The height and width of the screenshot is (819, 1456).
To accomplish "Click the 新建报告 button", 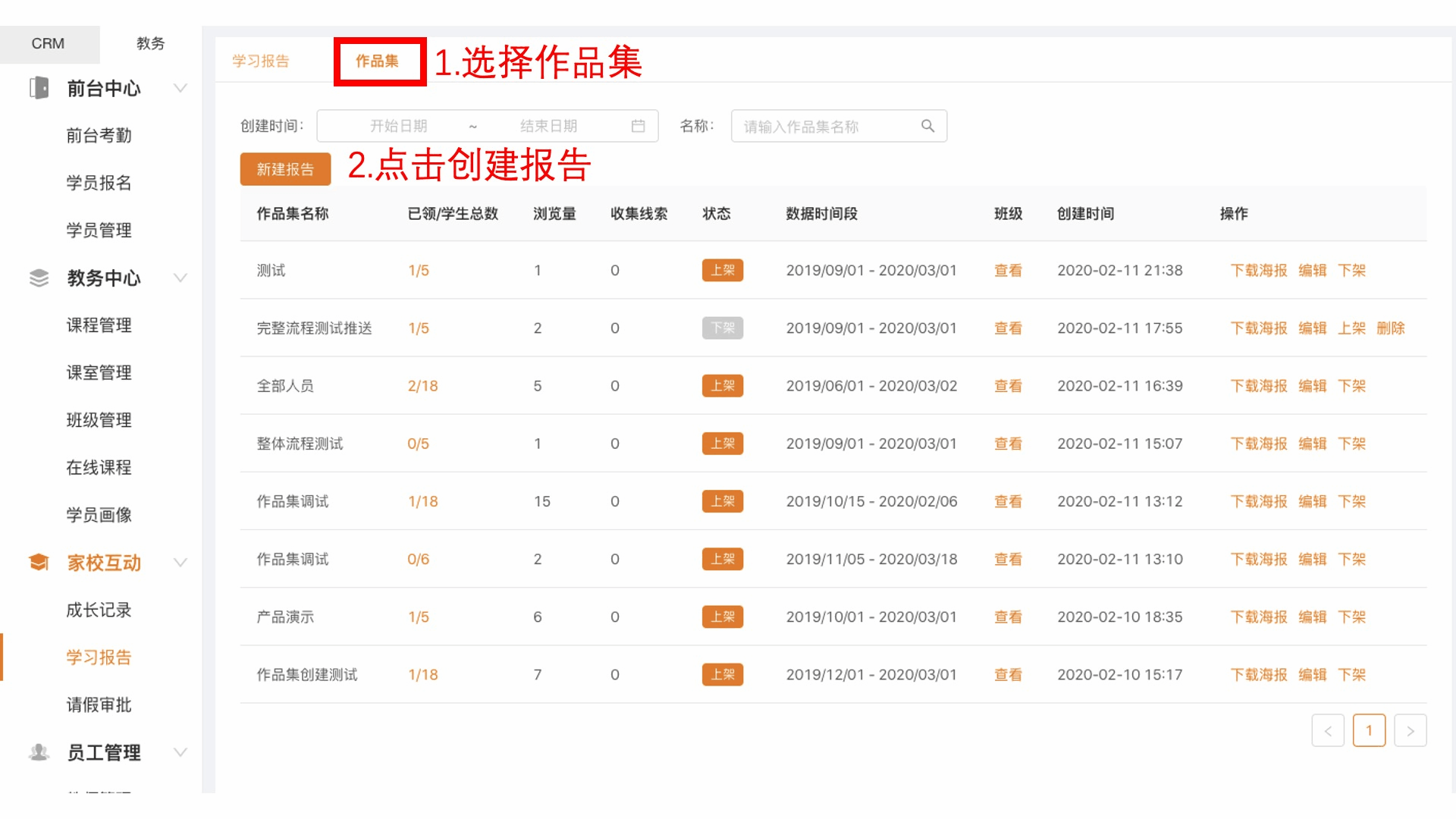I will click(x=285, y=169).
